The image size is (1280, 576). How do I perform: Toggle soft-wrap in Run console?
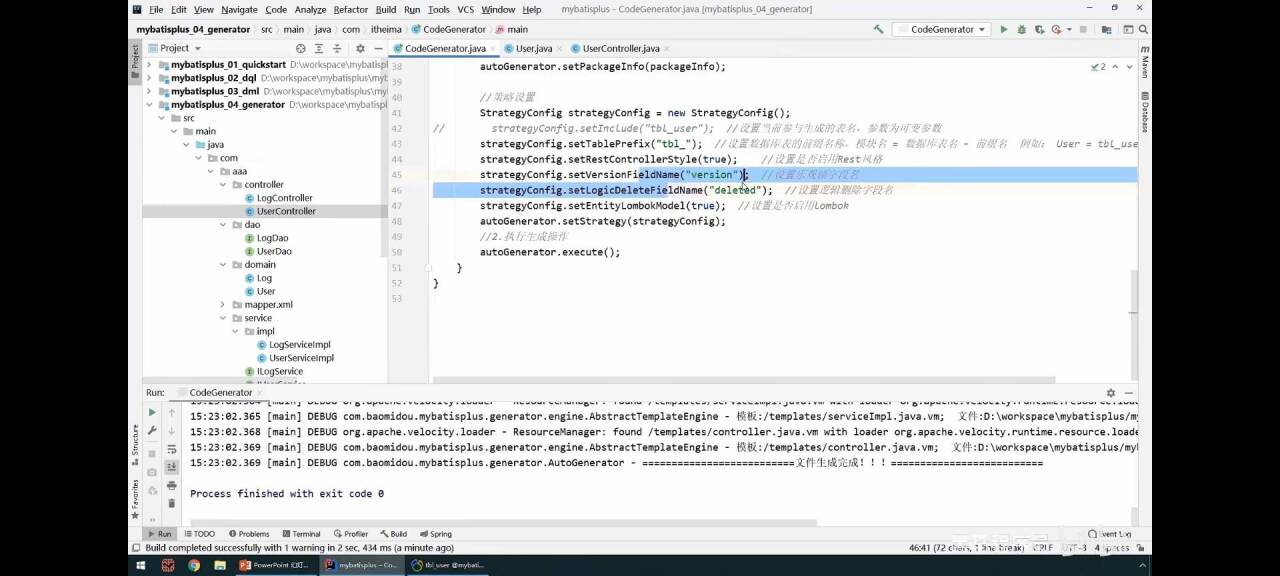tap(172, 449)
